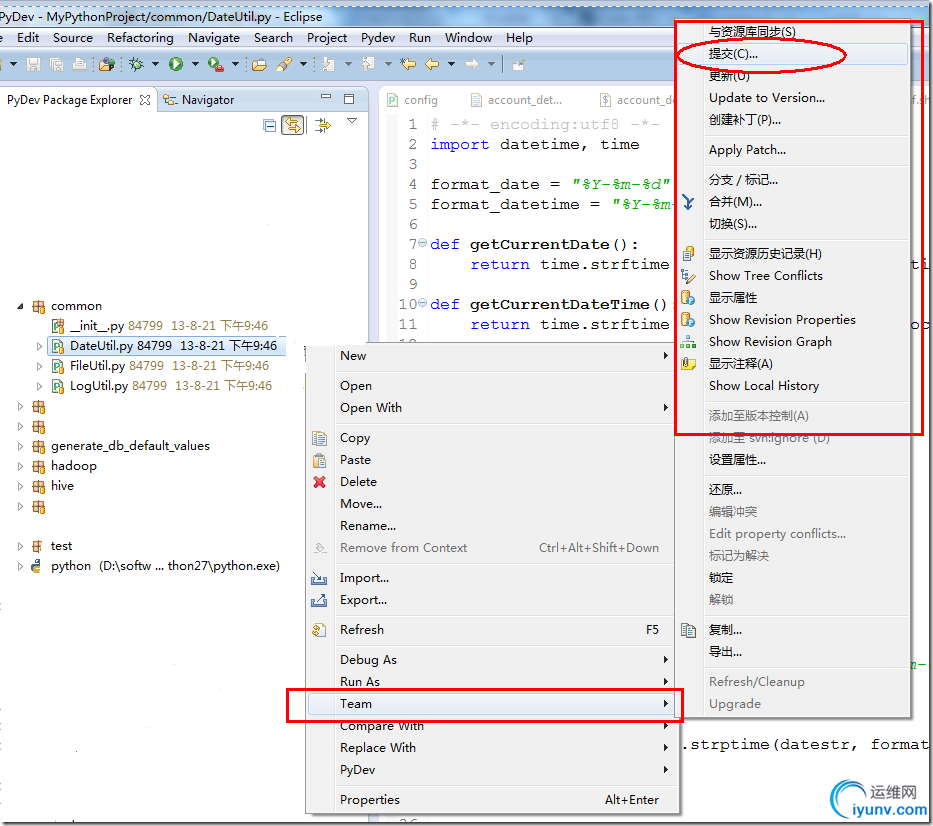
Task: Click the Open folder icon in toolbar
Action: [259, 64]
